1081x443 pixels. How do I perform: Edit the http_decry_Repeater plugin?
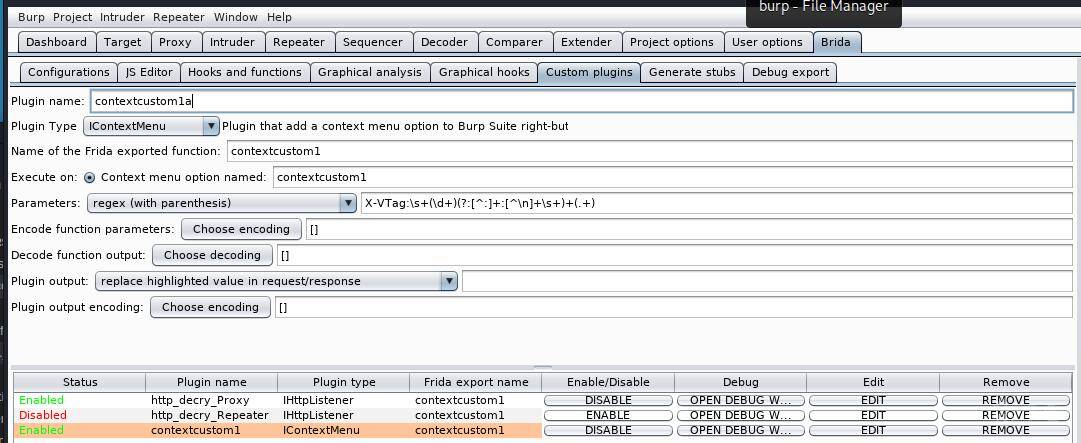tap(873, 415)
